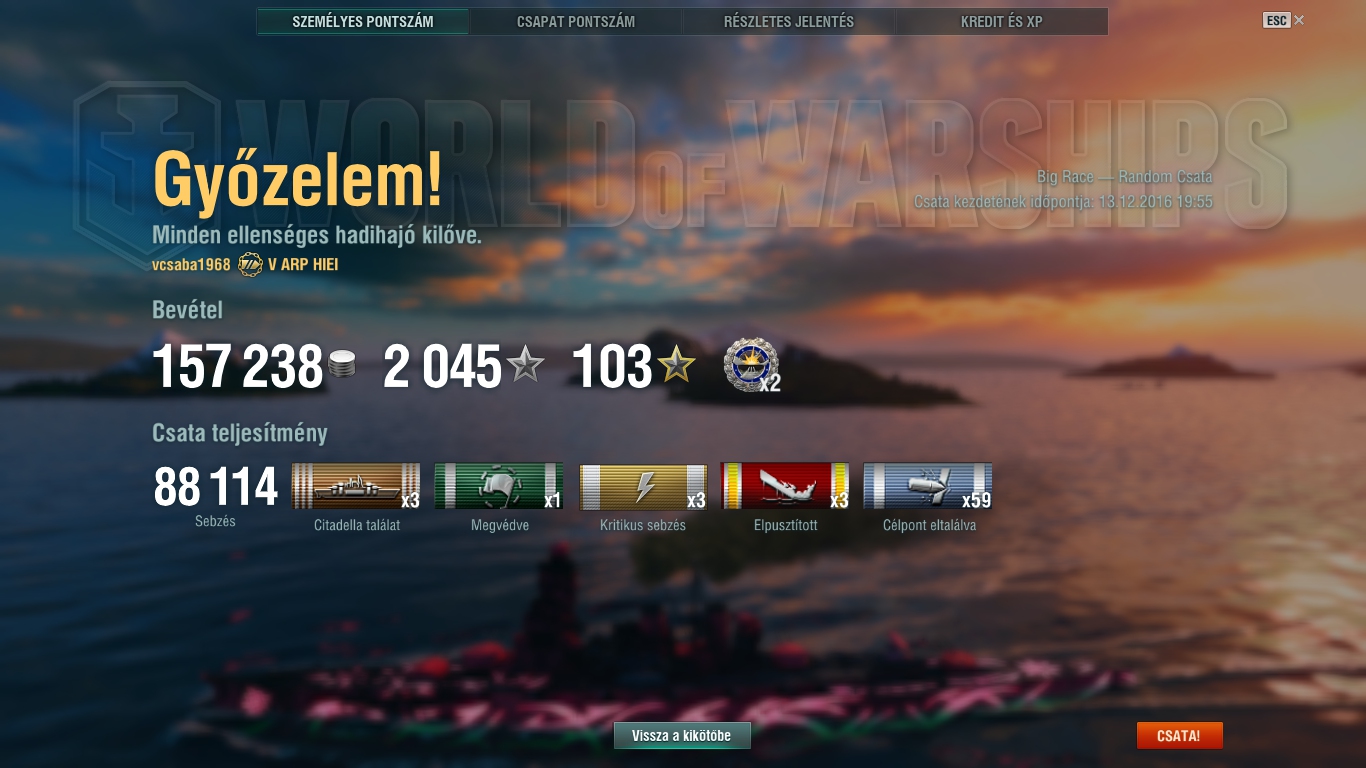Open the Személyes pontszám tab

[363, 21]
